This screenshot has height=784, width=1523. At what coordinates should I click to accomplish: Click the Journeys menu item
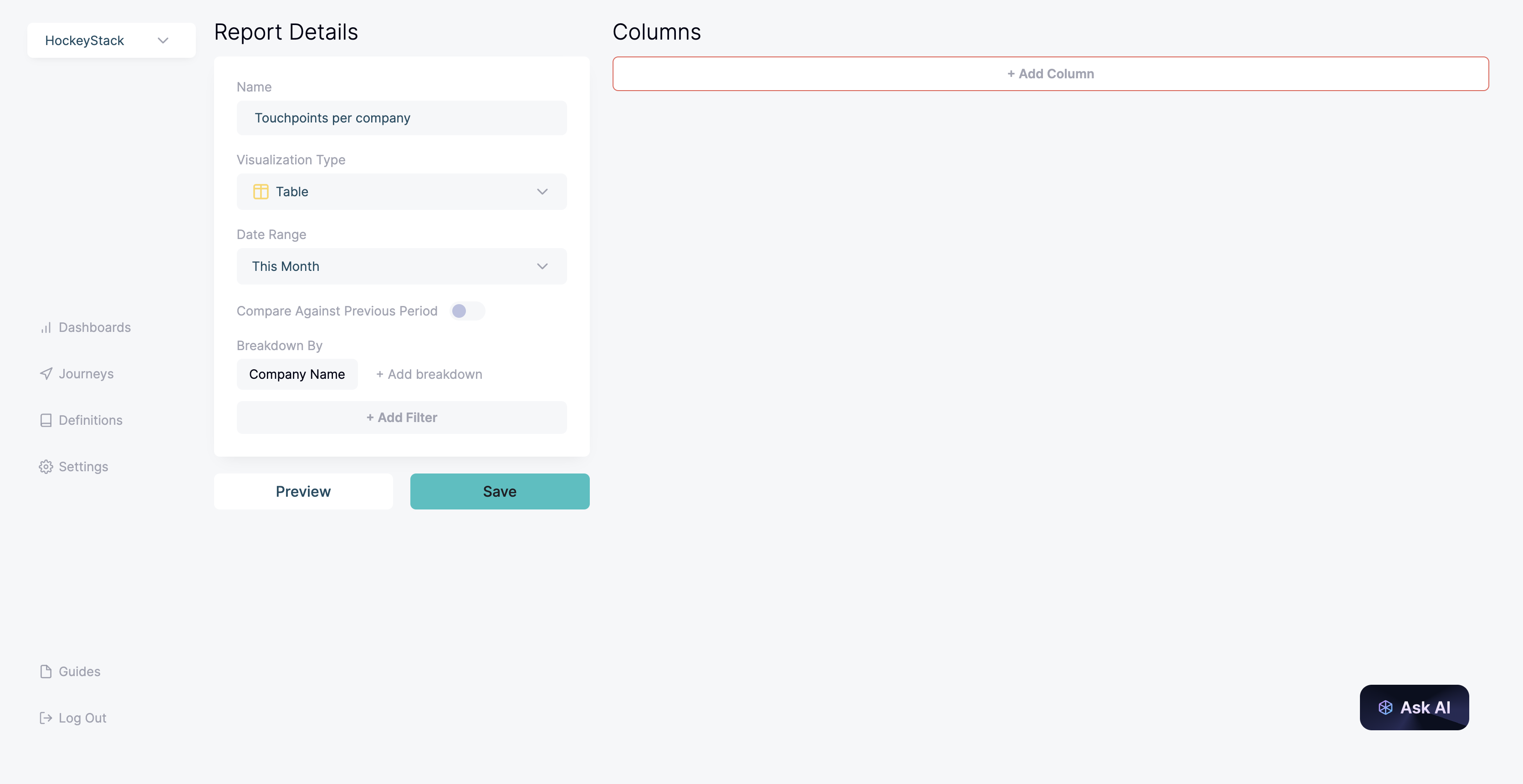86,373
